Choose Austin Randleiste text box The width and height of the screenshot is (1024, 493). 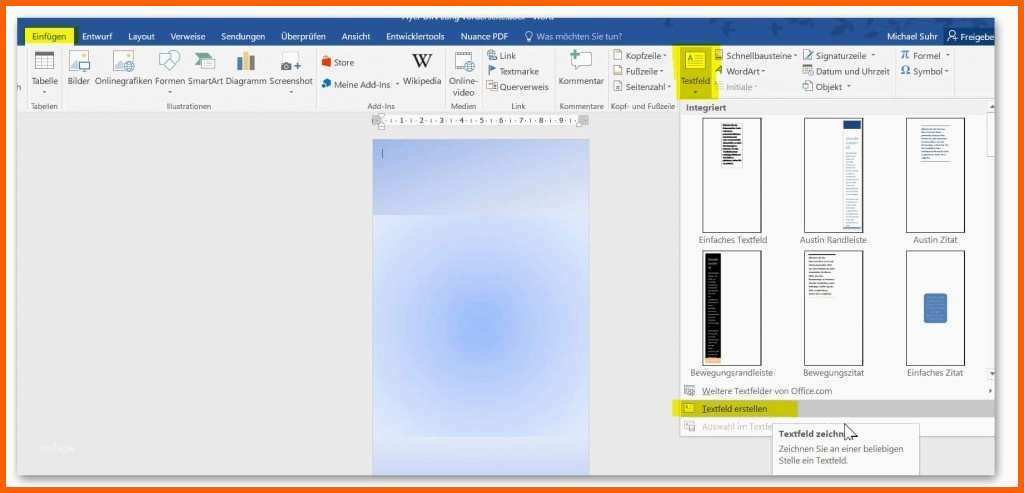point(833,175)
